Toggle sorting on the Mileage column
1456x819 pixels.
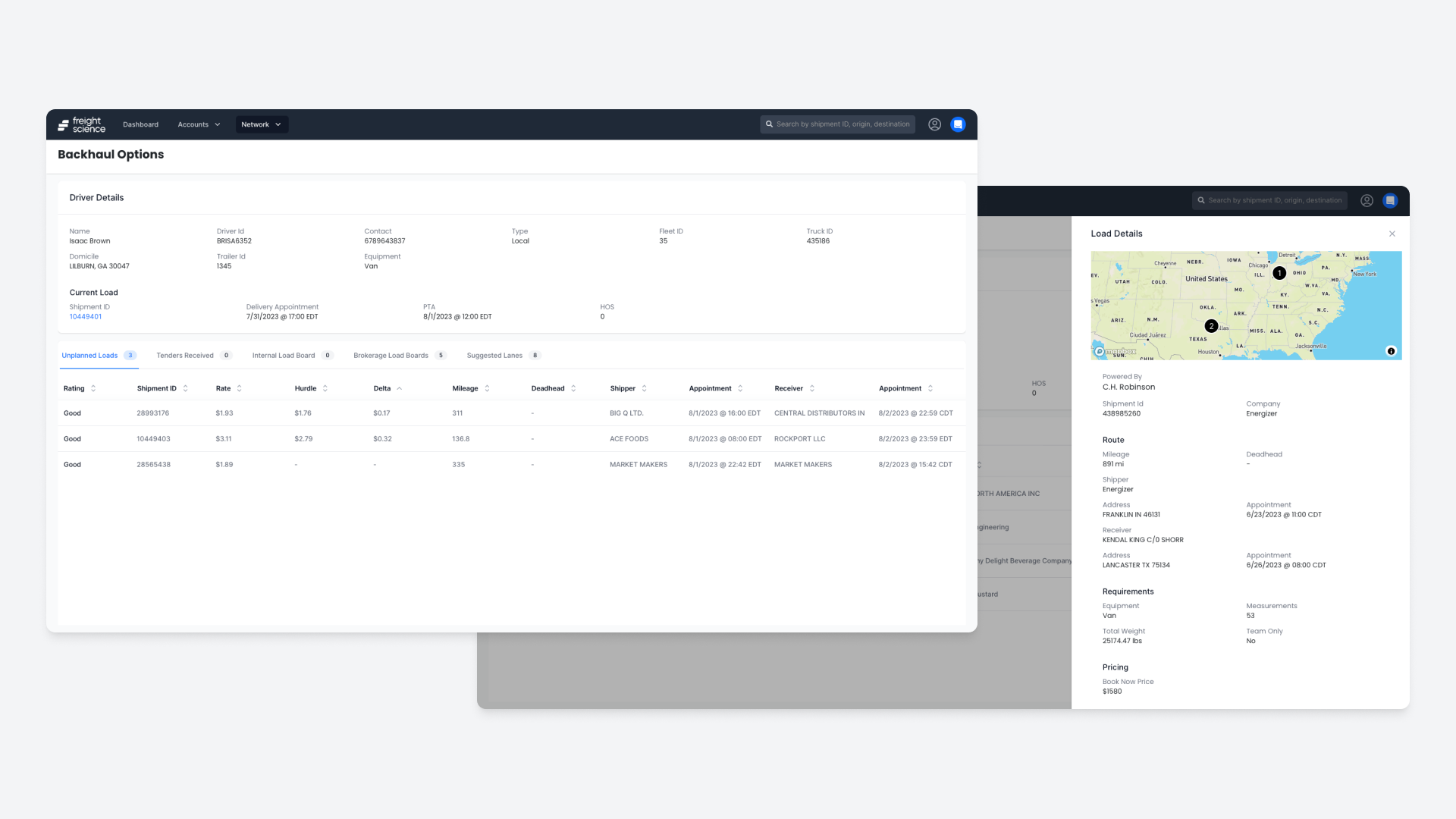point(486,388)
